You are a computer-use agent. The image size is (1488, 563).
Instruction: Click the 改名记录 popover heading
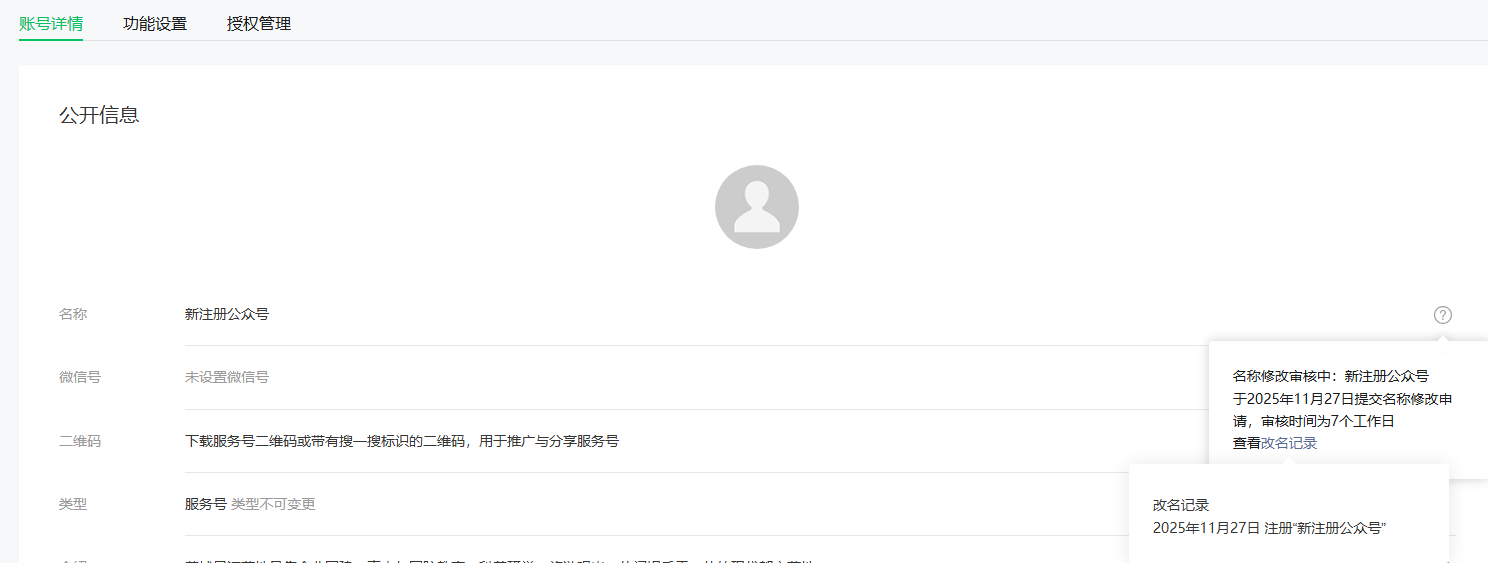pos(1181,506)
